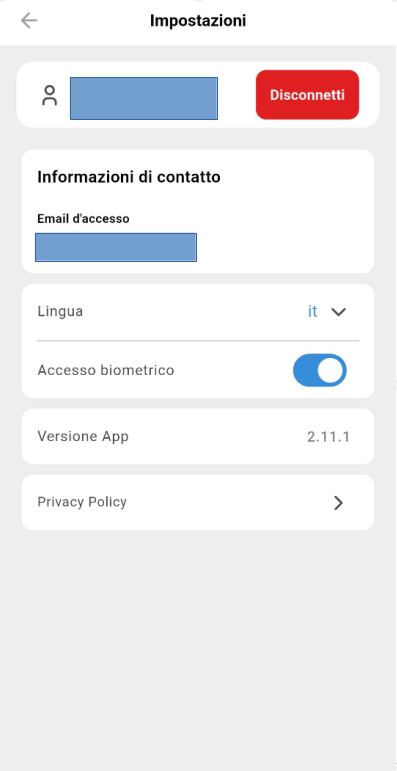Click the Privacy Policy text label
Viewport: 397px width, 771px height.
(x=82, y=502)
